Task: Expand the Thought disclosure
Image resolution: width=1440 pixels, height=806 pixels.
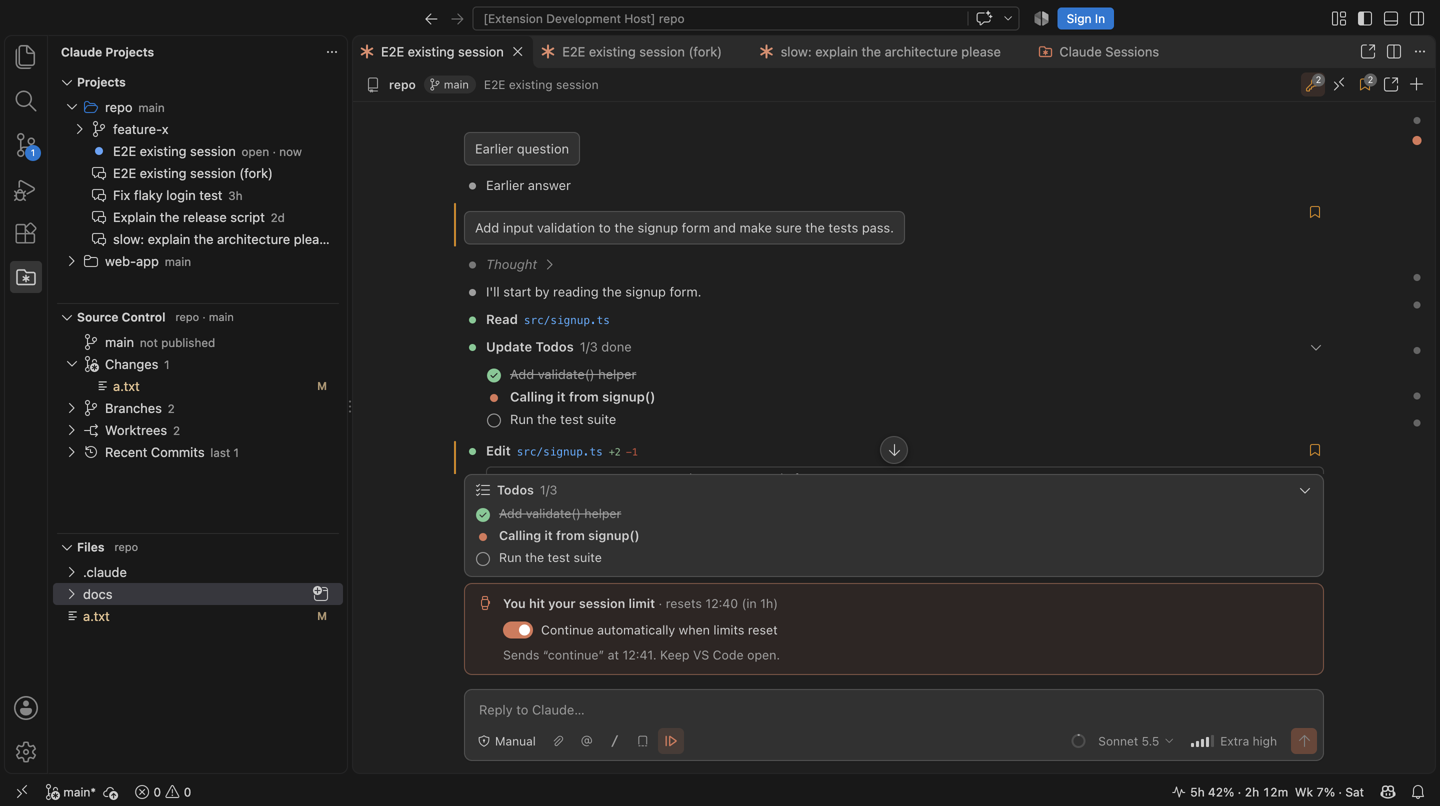Action: point(520,265)
